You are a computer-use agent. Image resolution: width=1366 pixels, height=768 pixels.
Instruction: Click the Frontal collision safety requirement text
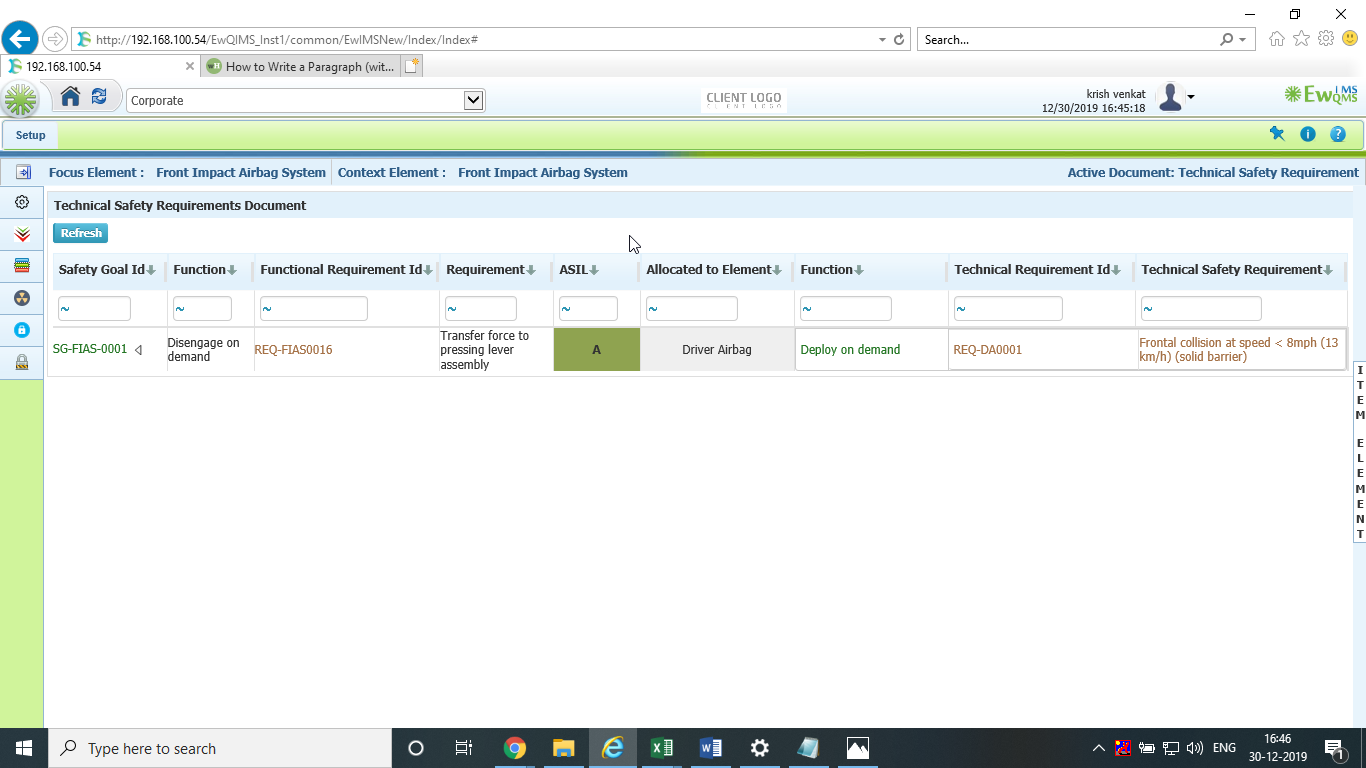tap(1239, 350)
